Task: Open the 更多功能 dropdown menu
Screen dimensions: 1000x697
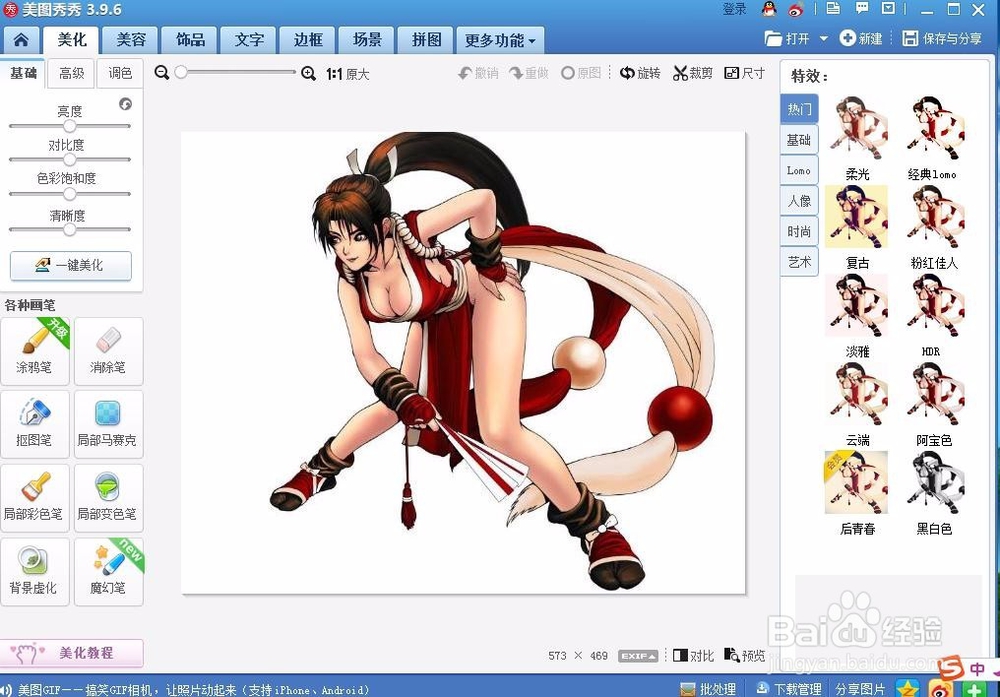Action: [498, 40]
